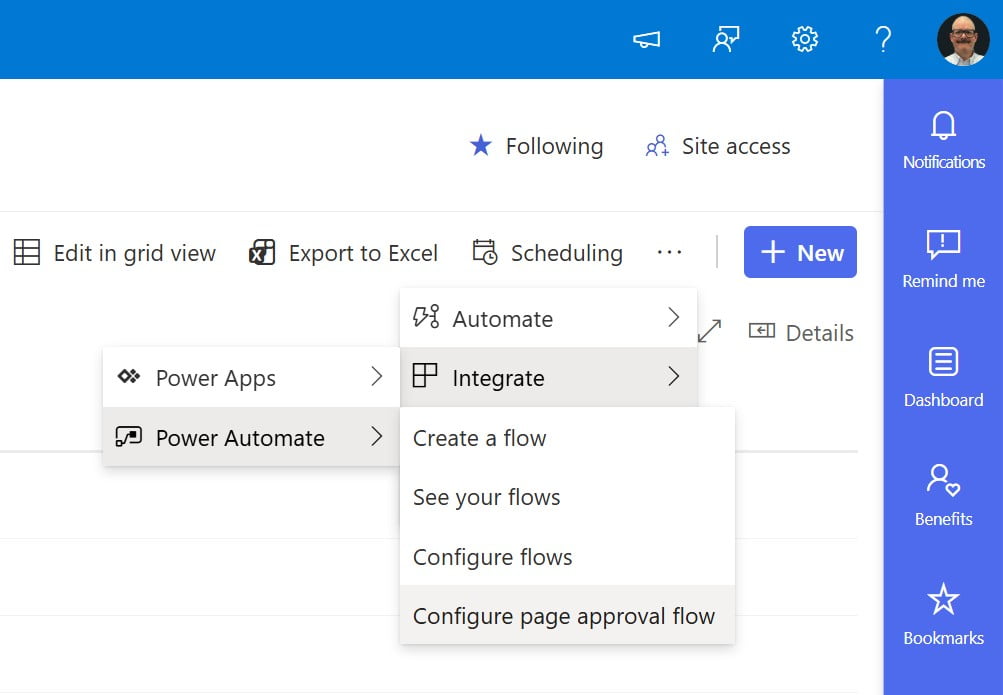Click the New button
The width and height of the screenshot is (1003, 695).
800,253
